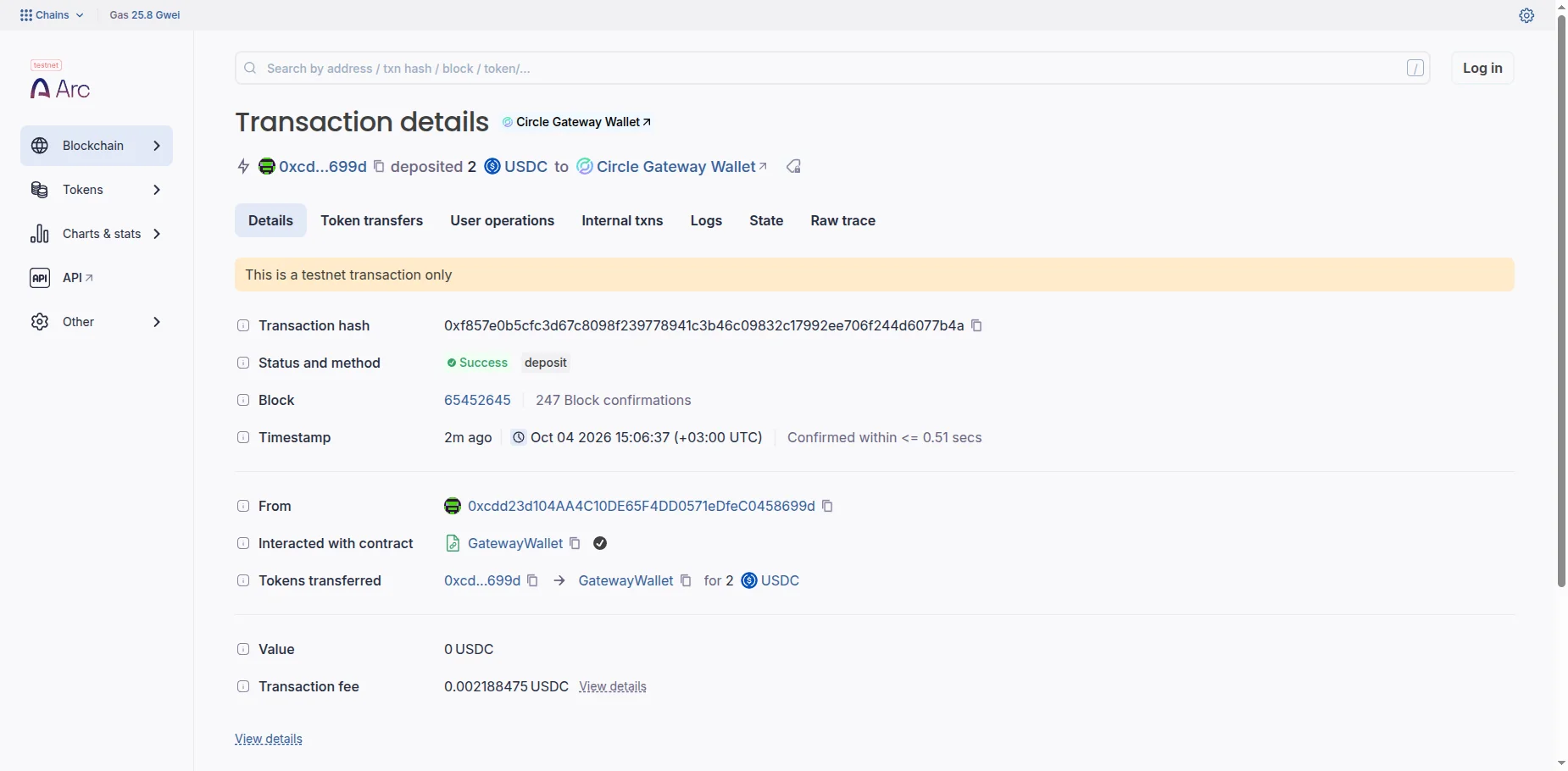Image resolution: width=1568 pixels, height=771 pixels.
Task: Open the settings gear icon
Action: pos(1526,15)
